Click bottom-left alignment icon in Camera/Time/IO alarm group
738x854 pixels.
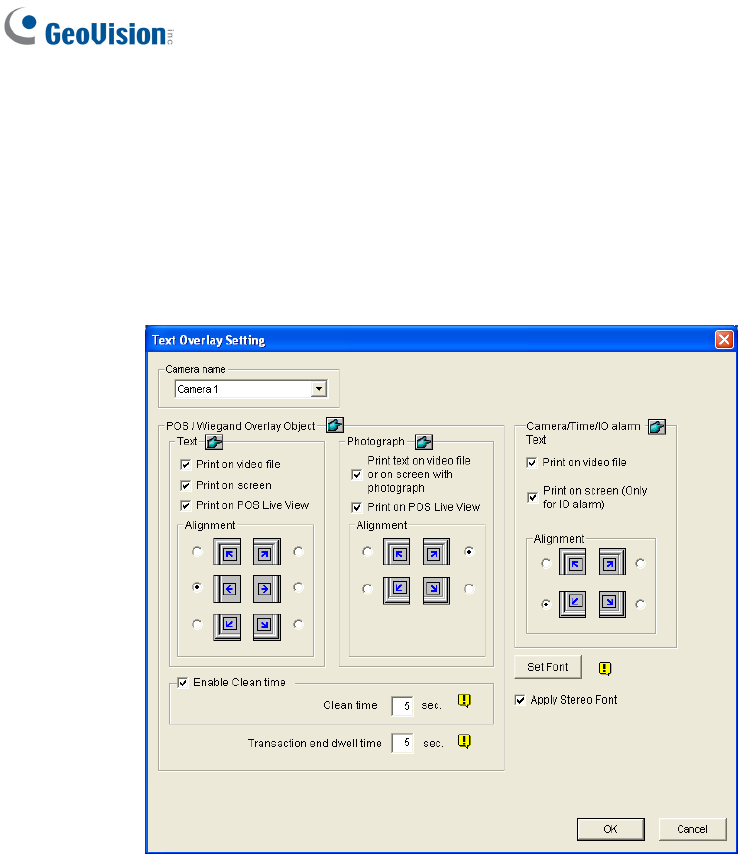(572, 604)
